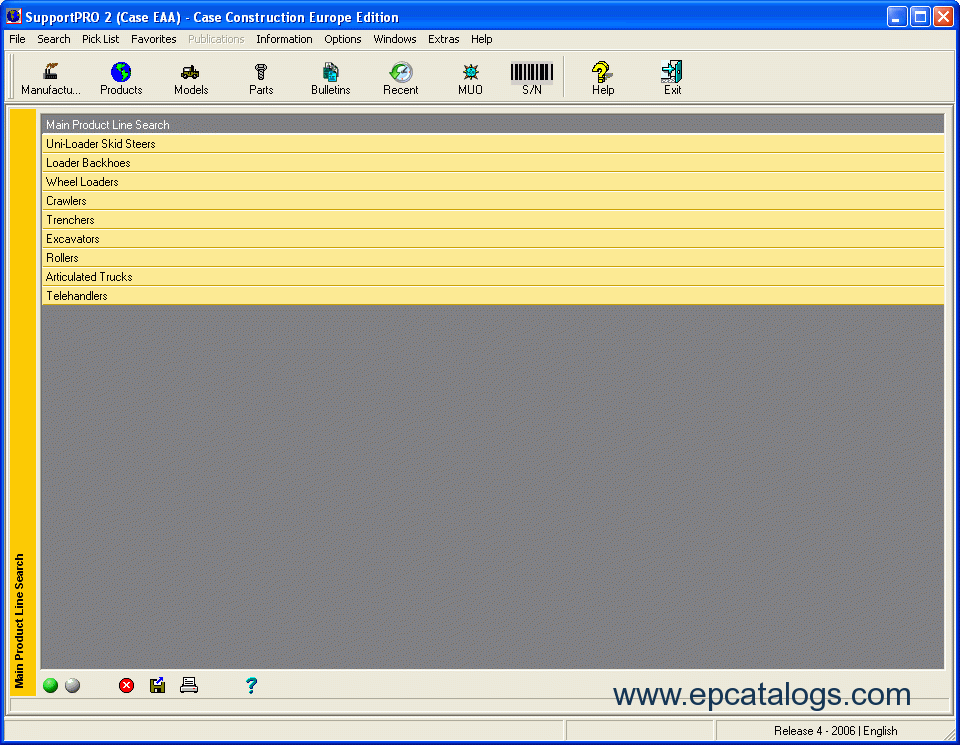Click the Products globe icon

pyautogui.click(x=121, y=78)
